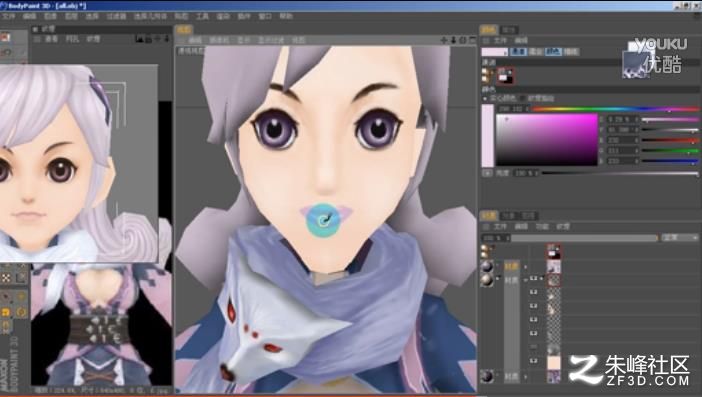The image size is (702, 397).
Task: Open the 查看 menu in the texture panel
Action: [51, 39]
